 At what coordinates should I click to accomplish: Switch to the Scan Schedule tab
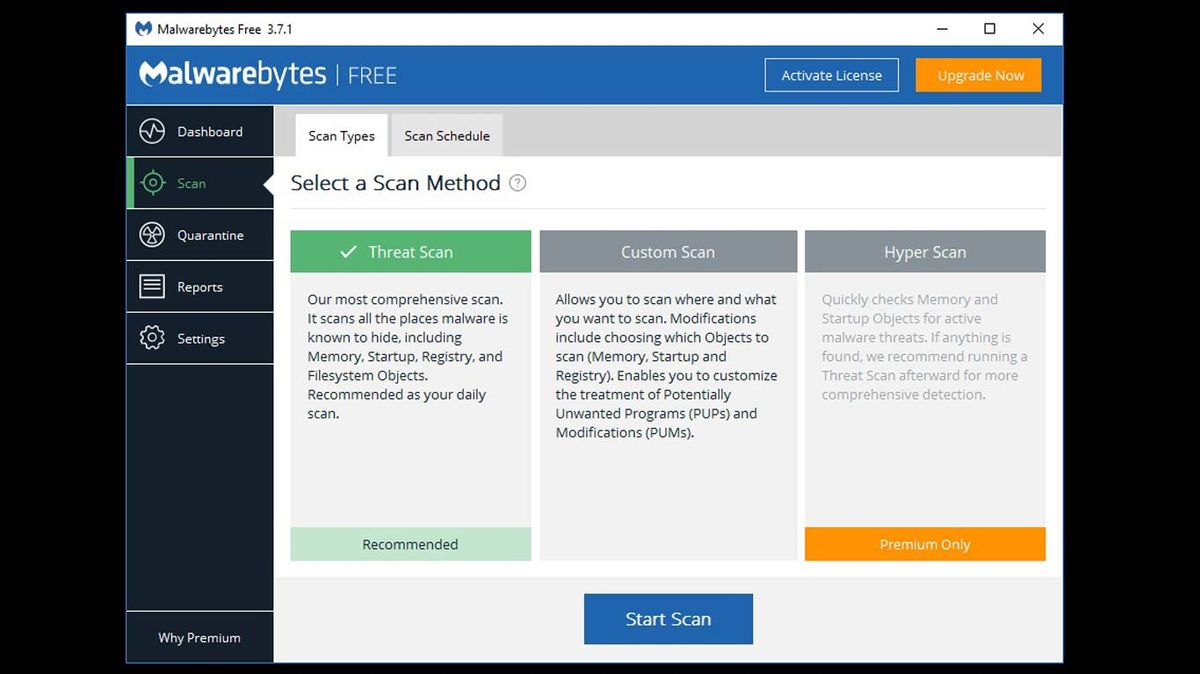[x=447, y=136]
